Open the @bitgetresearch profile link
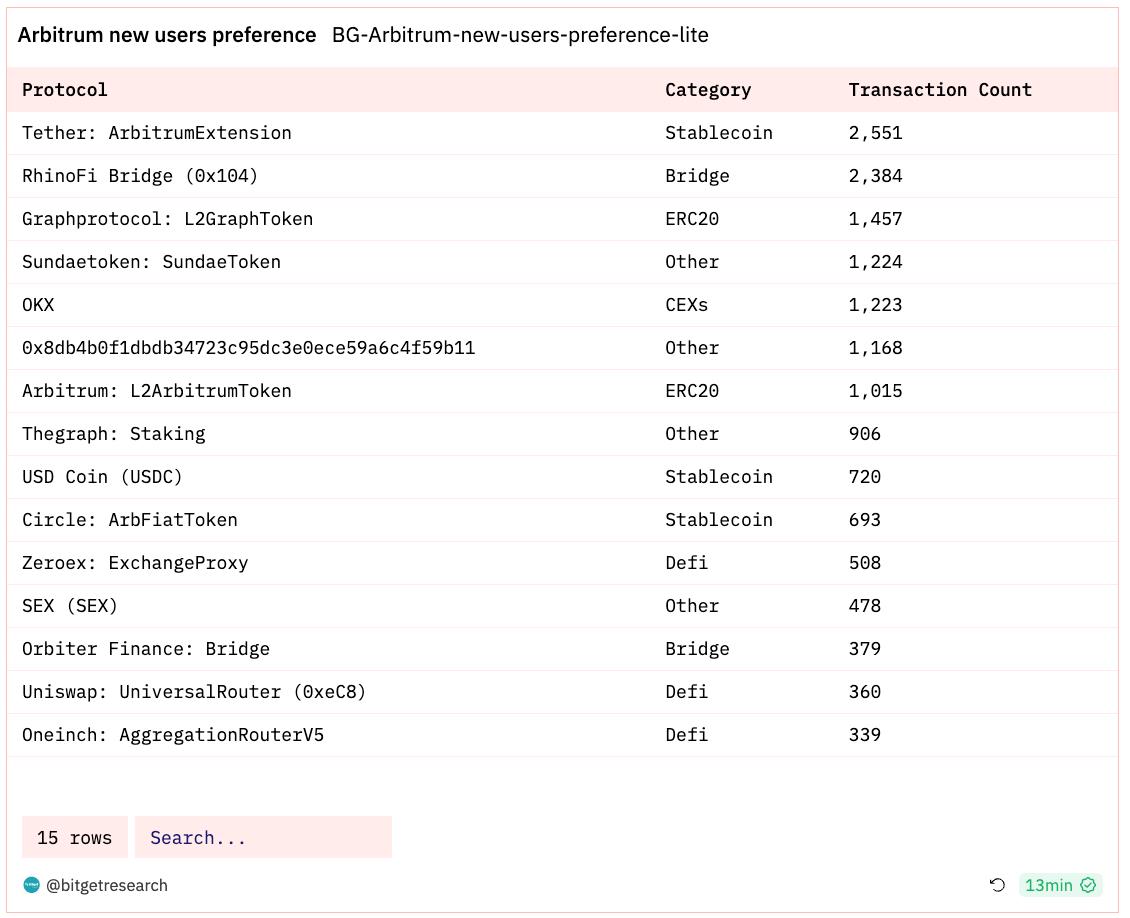The height and width of the screenshot is (918, 1130). coord(107,885)
